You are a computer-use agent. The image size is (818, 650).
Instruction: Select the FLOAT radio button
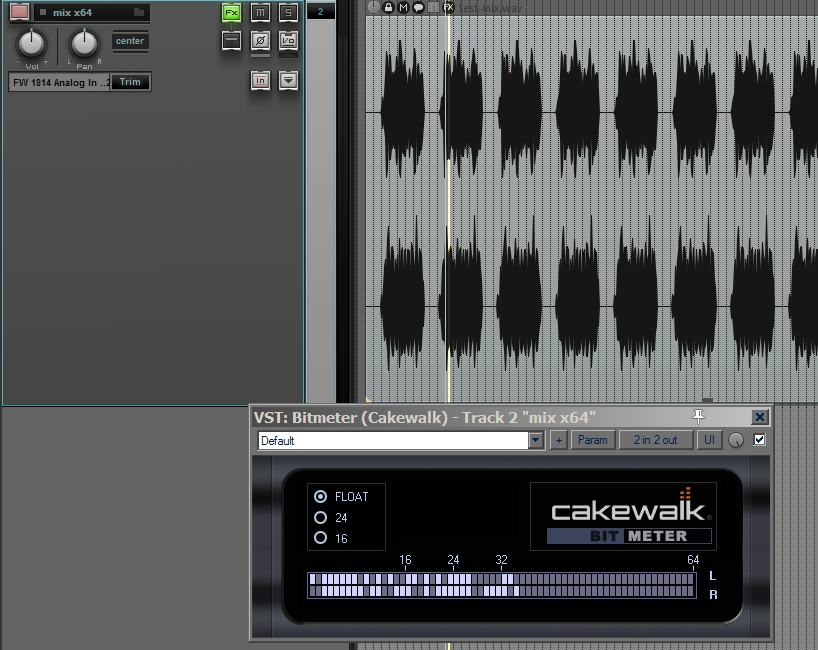[320, 496]
